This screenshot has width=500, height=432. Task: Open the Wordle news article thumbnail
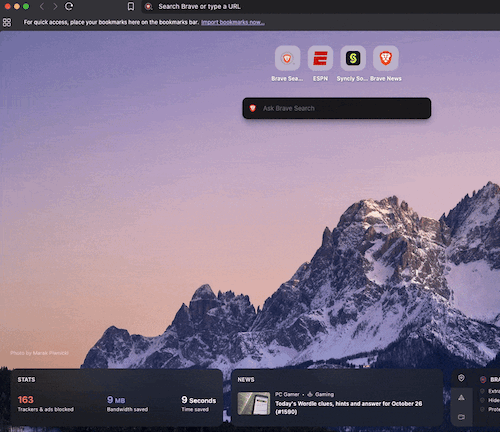click(x=254, y=403)
